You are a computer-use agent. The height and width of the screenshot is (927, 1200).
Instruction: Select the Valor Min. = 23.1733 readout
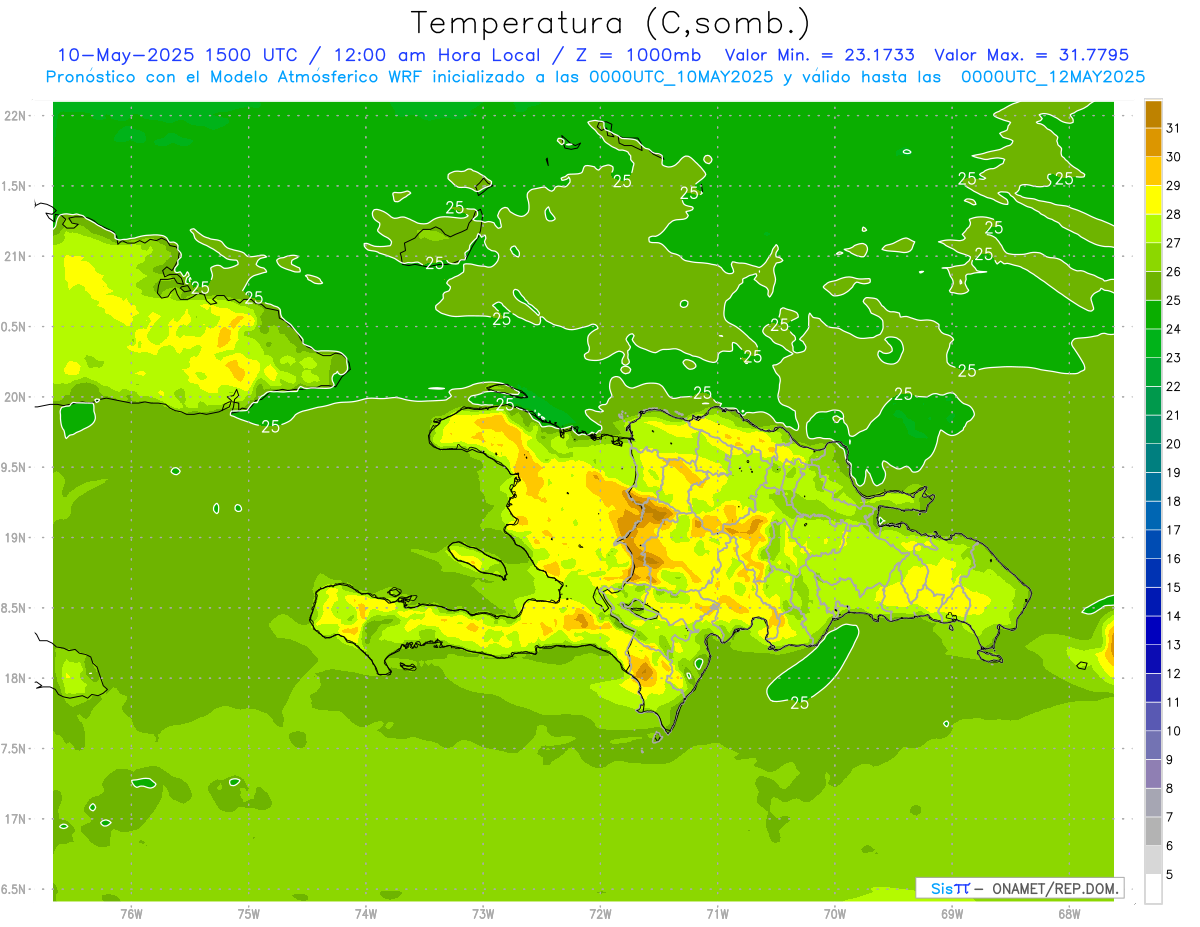coord(820,55)
